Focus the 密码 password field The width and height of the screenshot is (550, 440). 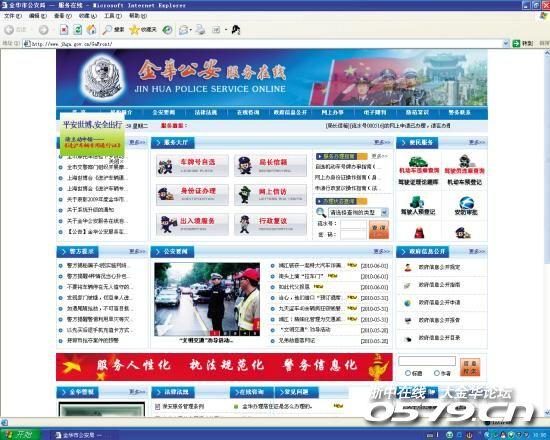pos(353,234)
